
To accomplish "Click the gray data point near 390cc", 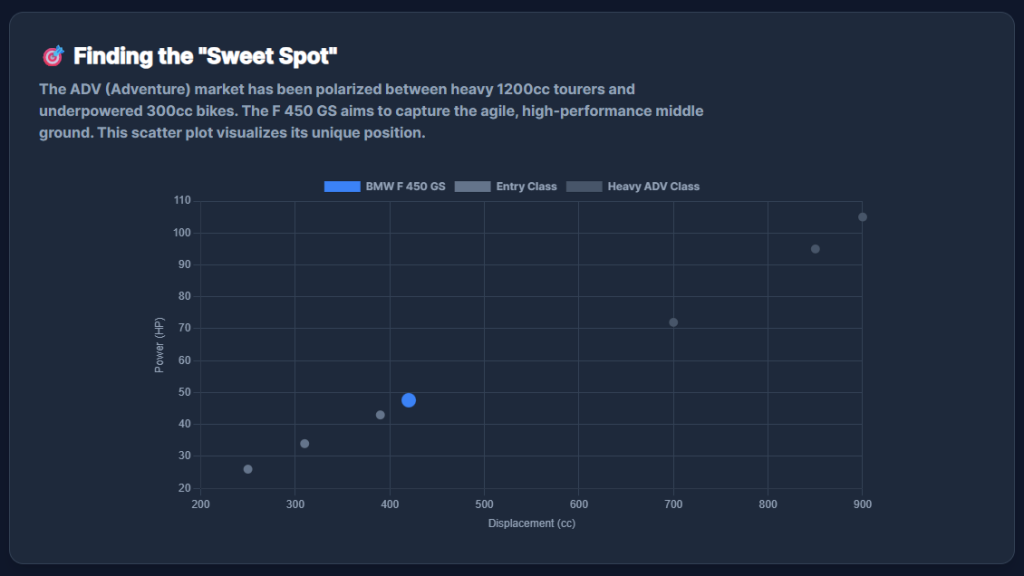I will [380, 415].
